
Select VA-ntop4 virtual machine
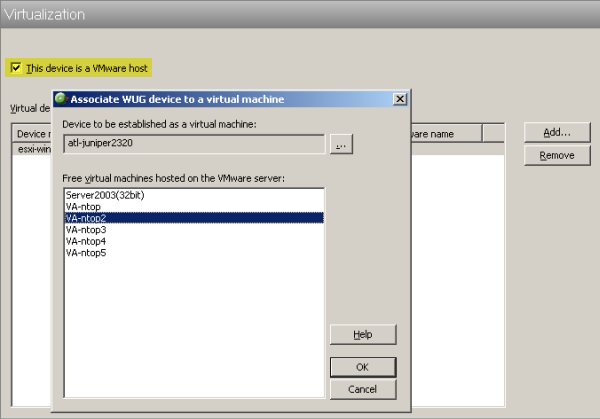coord(194,241)
